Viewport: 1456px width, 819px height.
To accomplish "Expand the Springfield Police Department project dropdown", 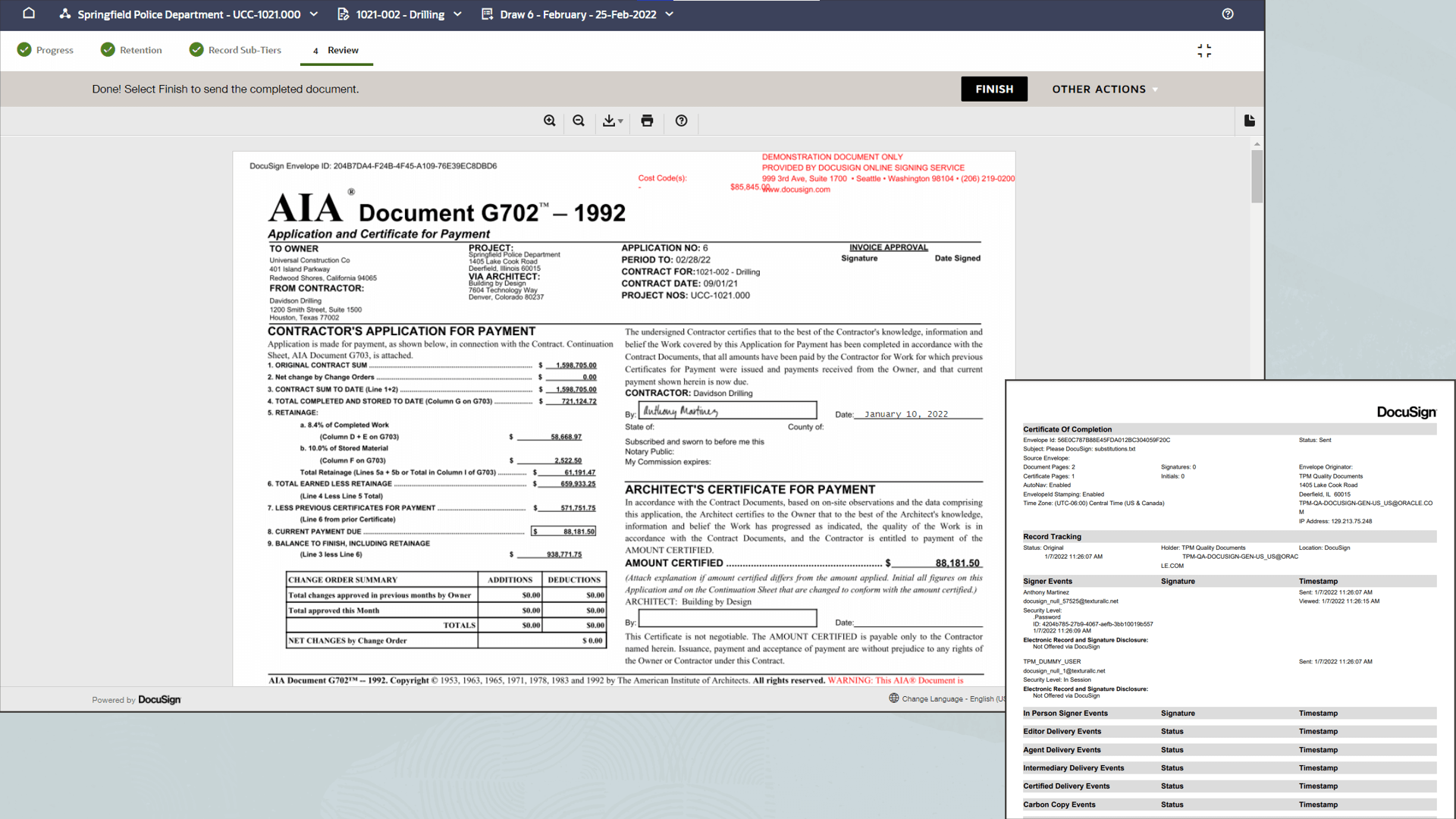I will tap(313, 14).
